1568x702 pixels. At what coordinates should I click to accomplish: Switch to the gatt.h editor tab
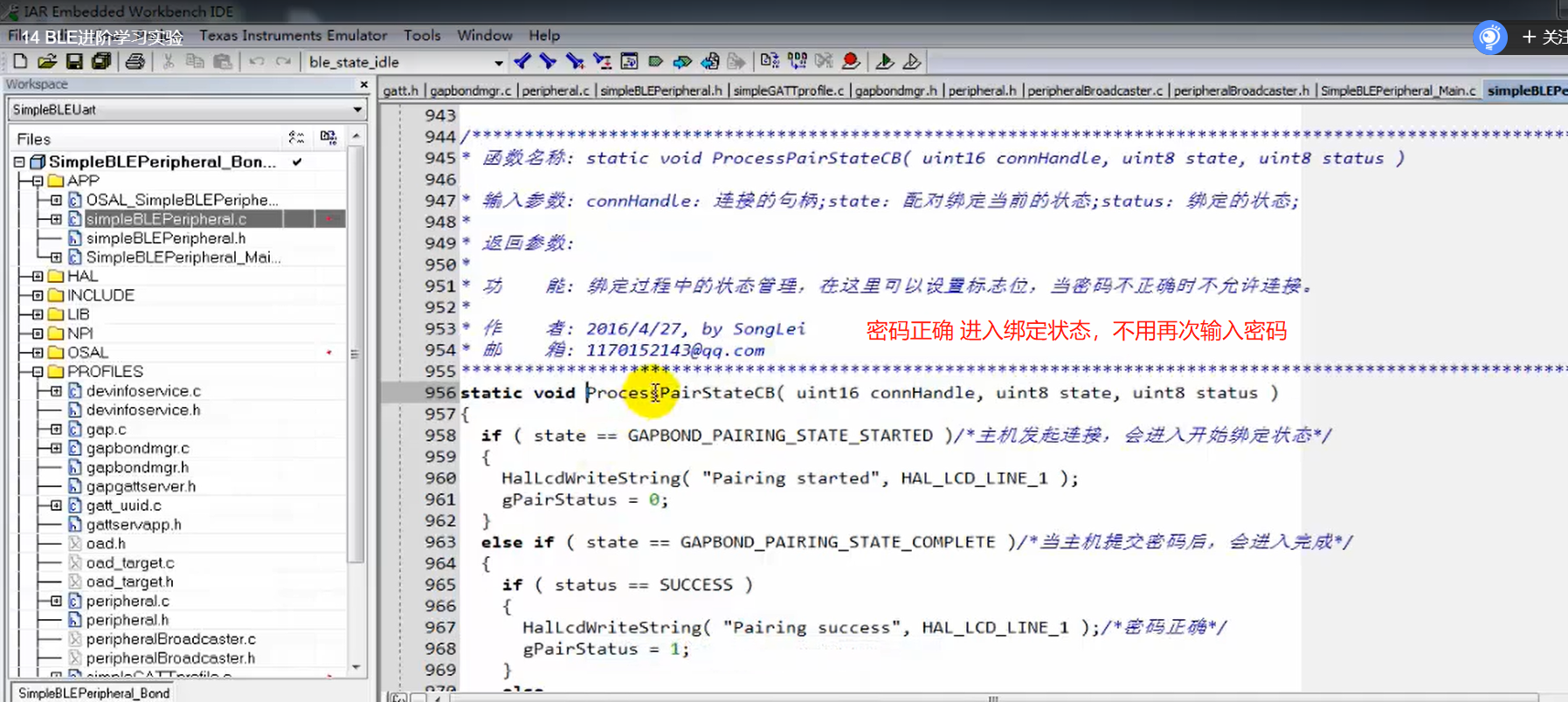click(x=401, y=91)
